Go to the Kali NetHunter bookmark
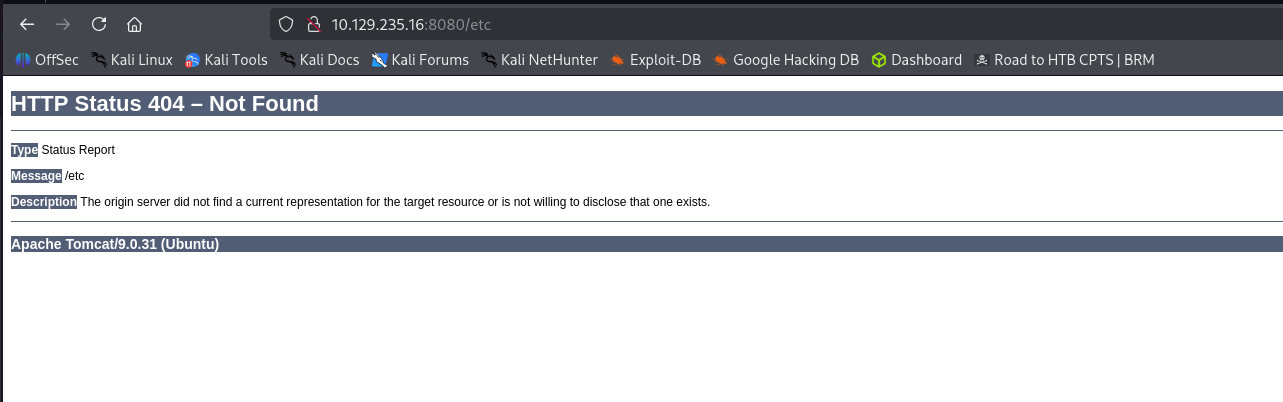 pos(539,60)
